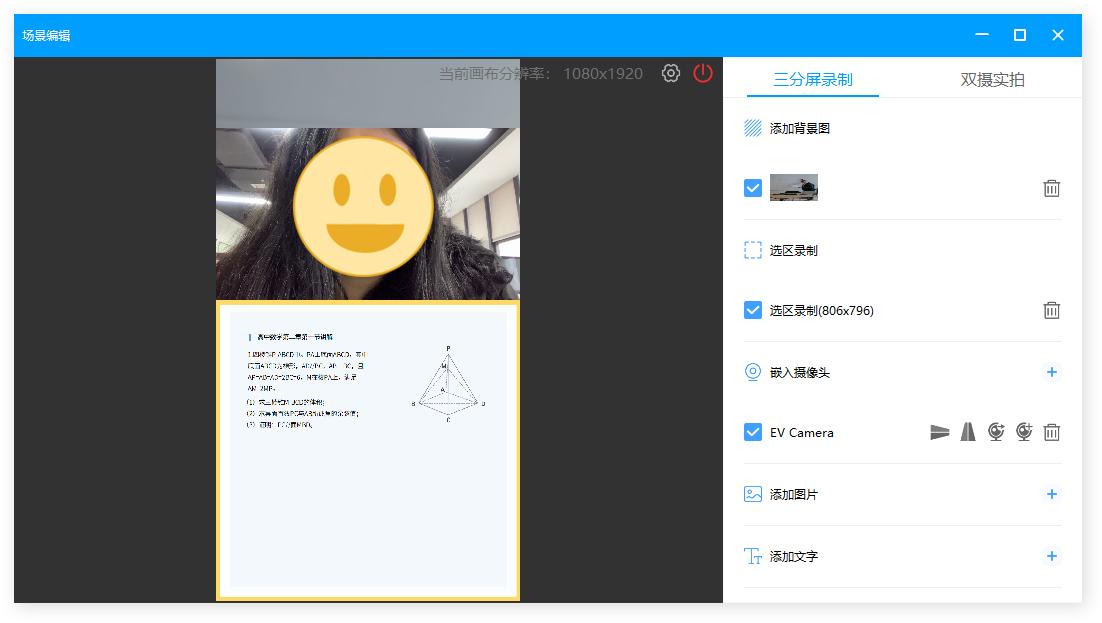Disable the 选区录制(806x796) checkbox
The image size is (1102, 623).
click(752, 310)
